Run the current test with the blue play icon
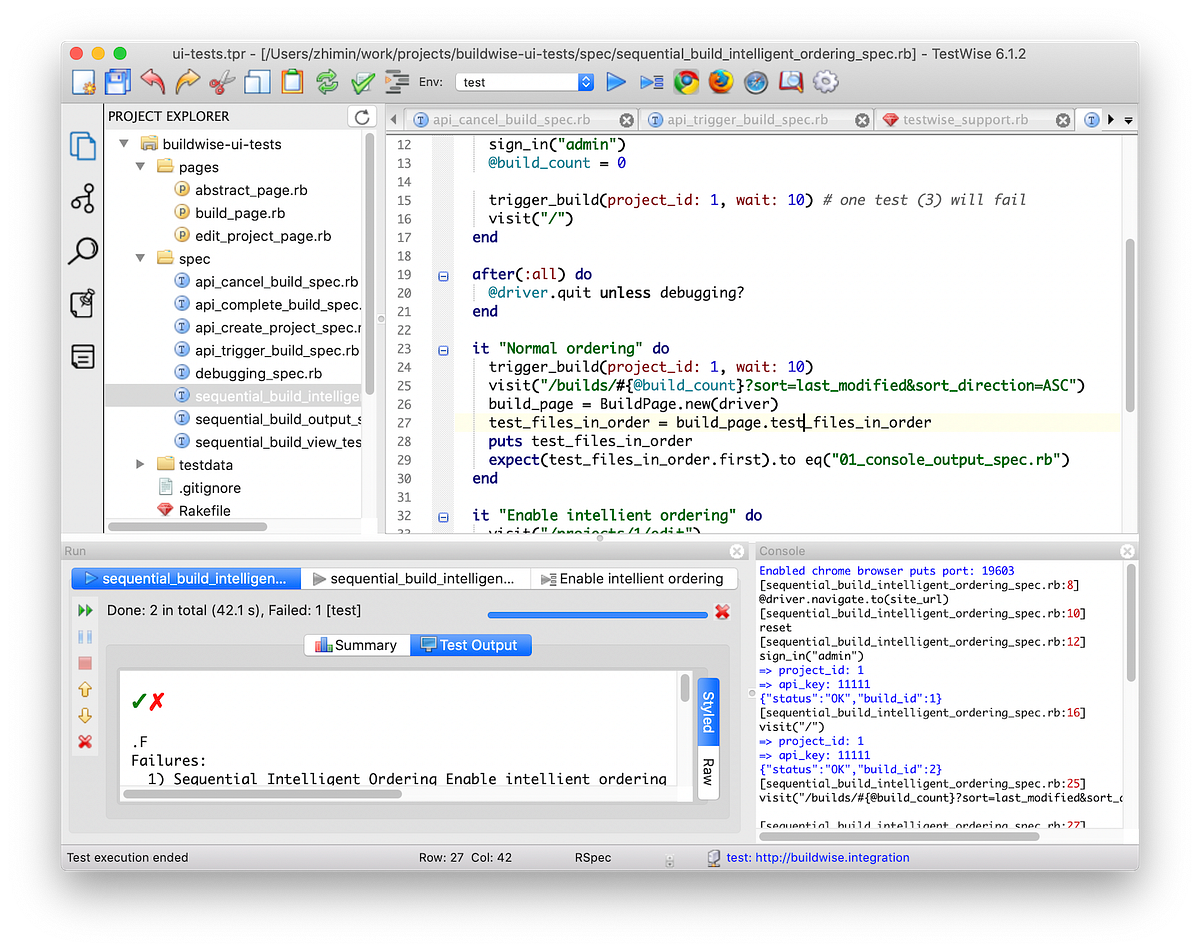The height and width of the screenshot is (951, 1200). (616, 82)
